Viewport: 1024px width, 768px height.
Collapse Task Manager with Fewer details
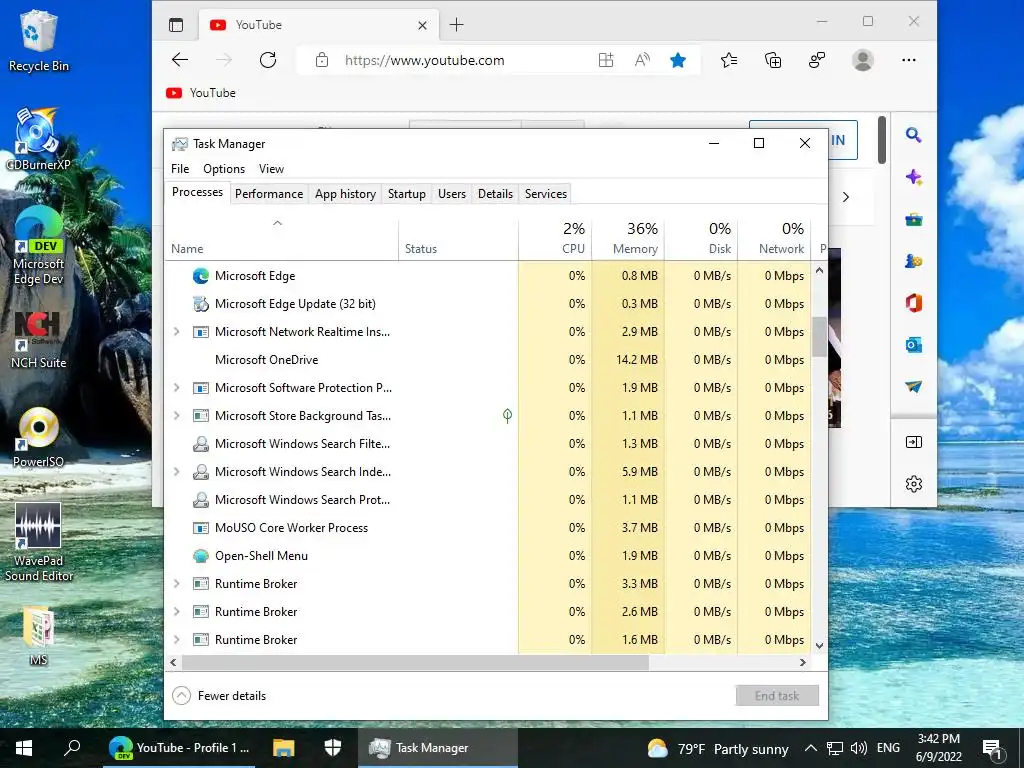tap(219, 696)
